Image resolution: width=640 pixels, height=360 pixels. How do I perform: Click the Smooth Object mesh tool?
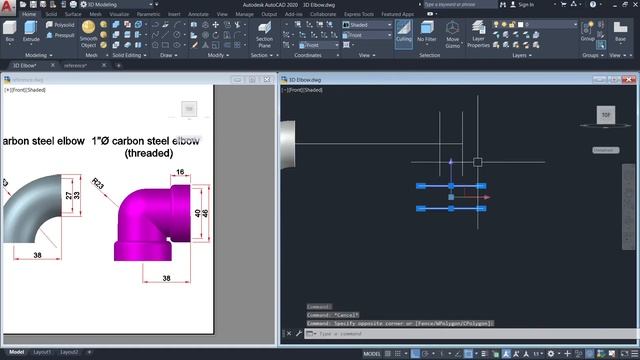click(x=89, y=34)
